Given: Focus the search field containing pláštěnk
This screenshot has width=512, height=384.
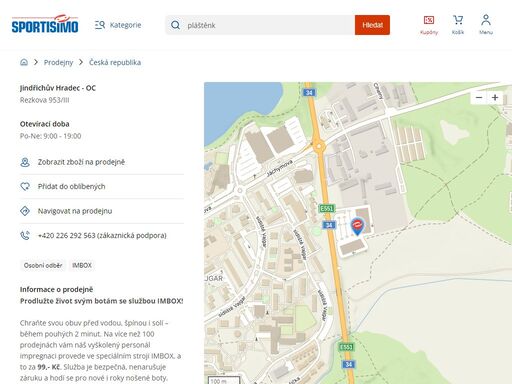Looking at the screenshot, I should pos(260,25).
